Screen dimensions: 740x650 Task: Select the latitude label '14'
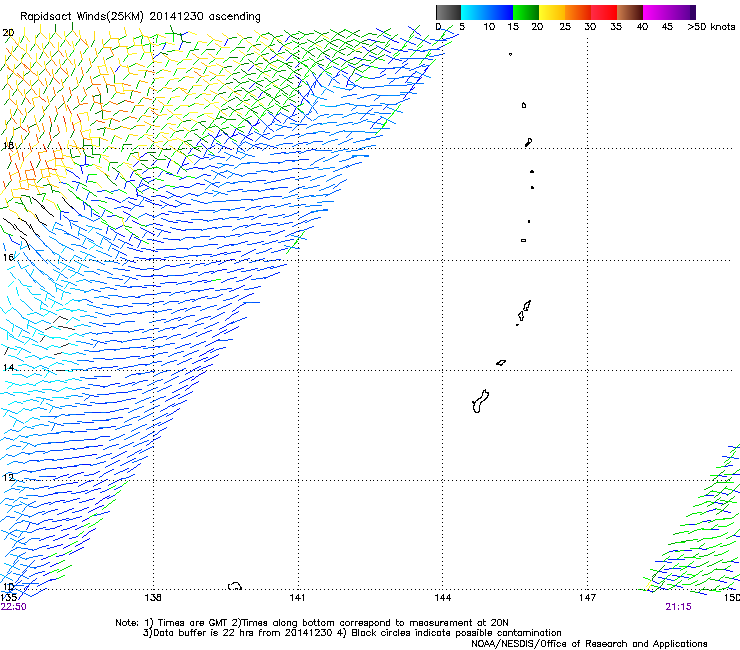(x=8, y=367)
